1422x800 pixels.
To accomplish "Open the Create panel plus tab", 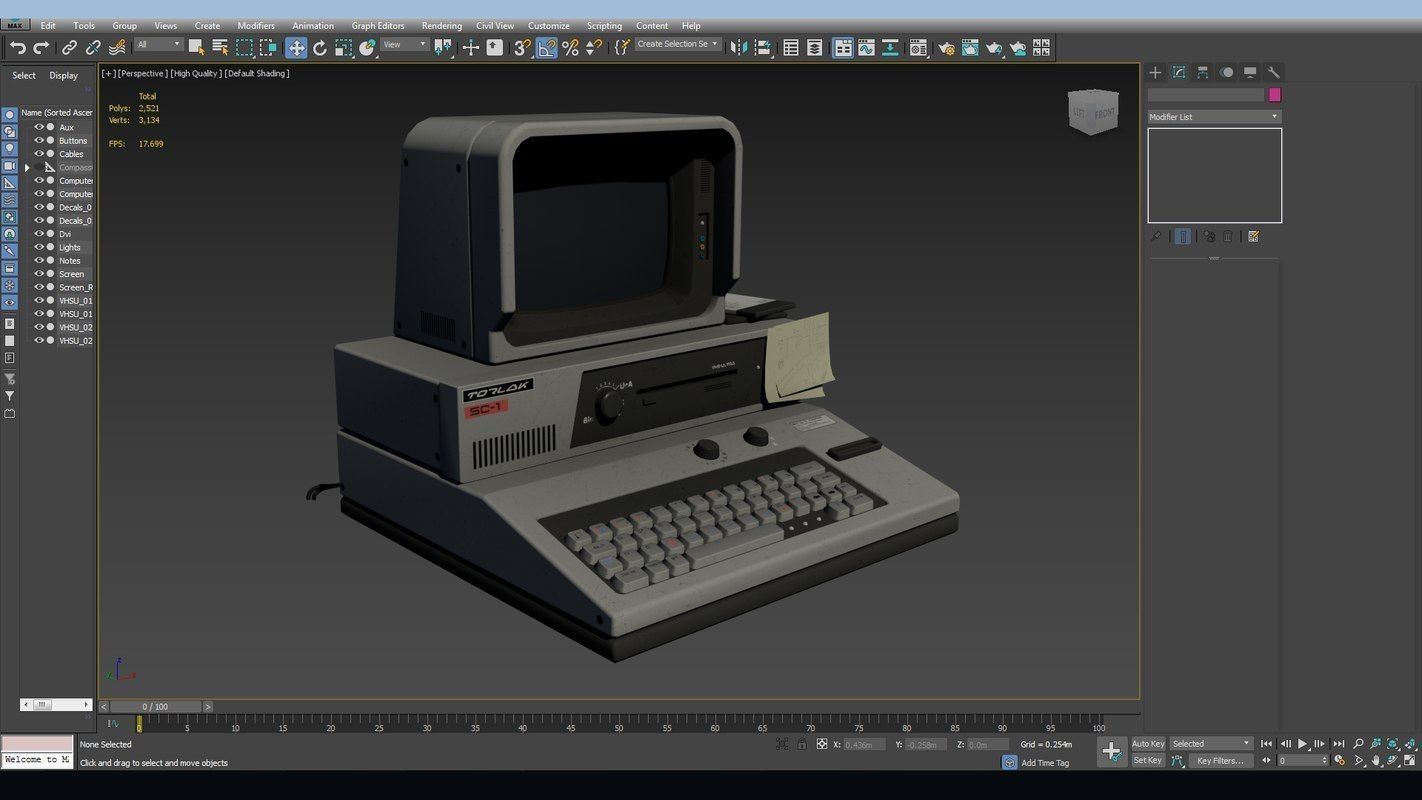I will point(1155,72).
